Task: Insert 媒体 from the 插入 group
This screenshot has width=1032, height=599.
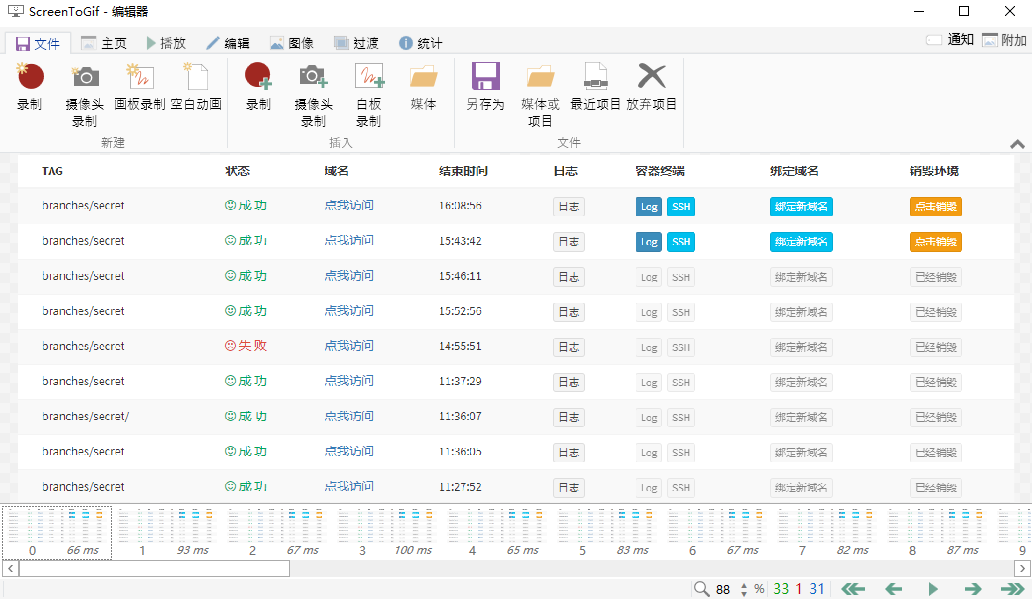Action: tap(424, 78)
